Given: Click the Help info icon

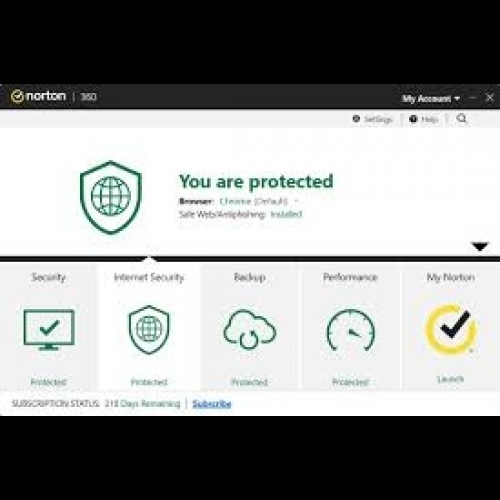Looking at the screenshot, I should pos(413,119).
